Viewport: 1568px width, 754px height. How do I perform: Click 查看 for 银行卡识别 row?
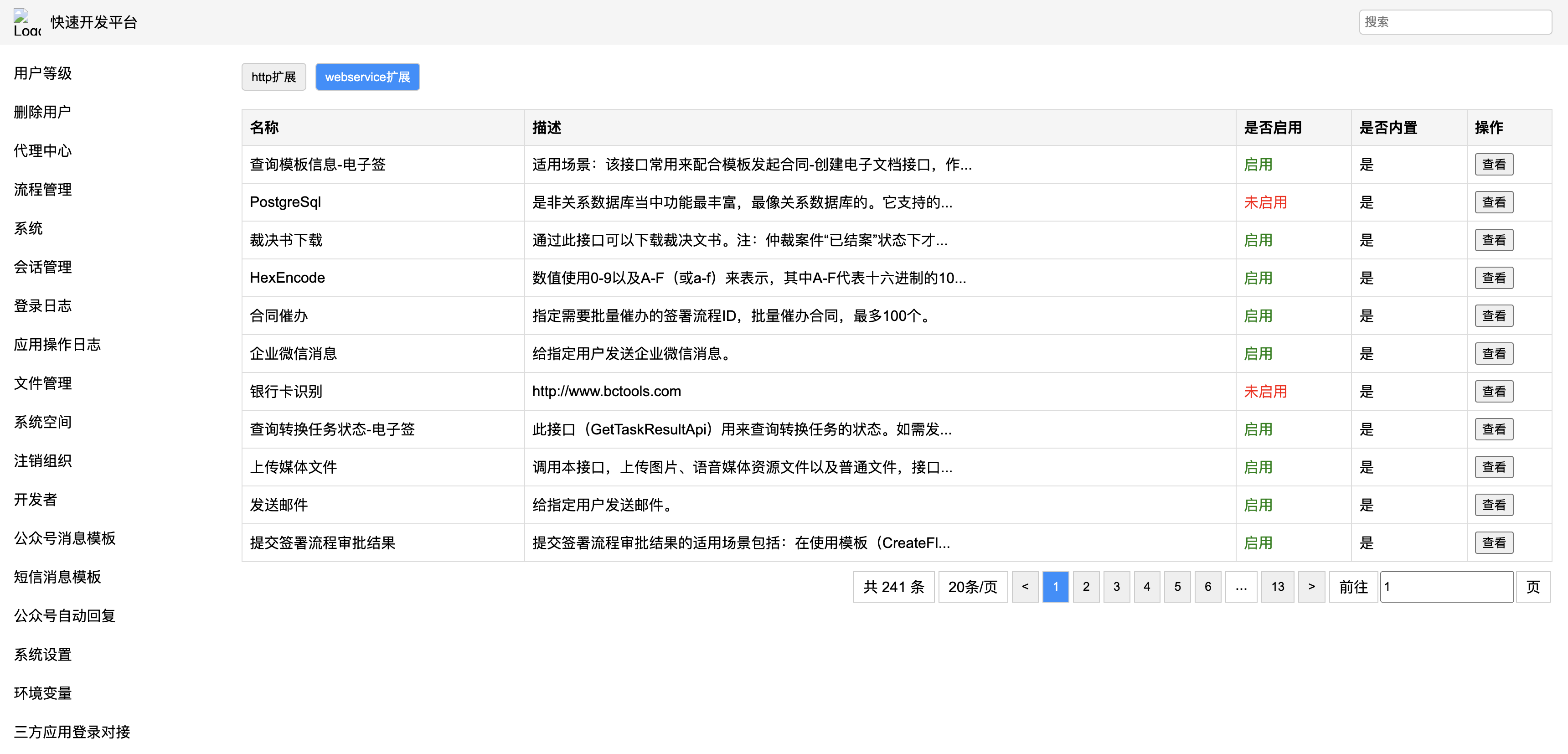pos(1493,391)
